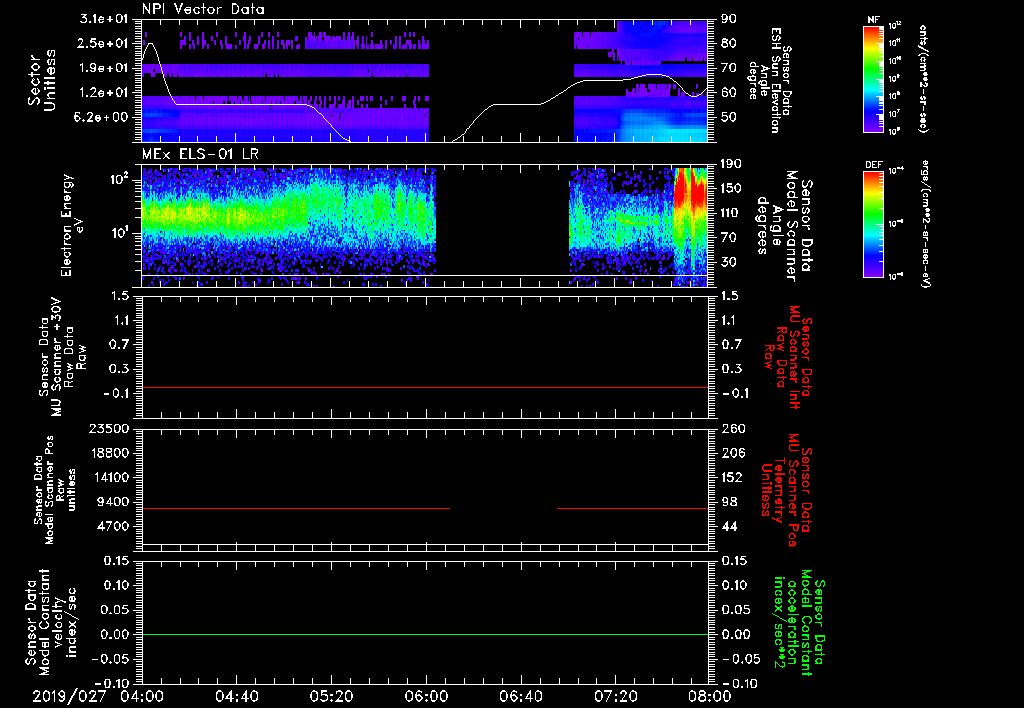This screenshot has width=1024, height=708.
Task: Click the 06:40 time tick label
Action: (520, 696)
